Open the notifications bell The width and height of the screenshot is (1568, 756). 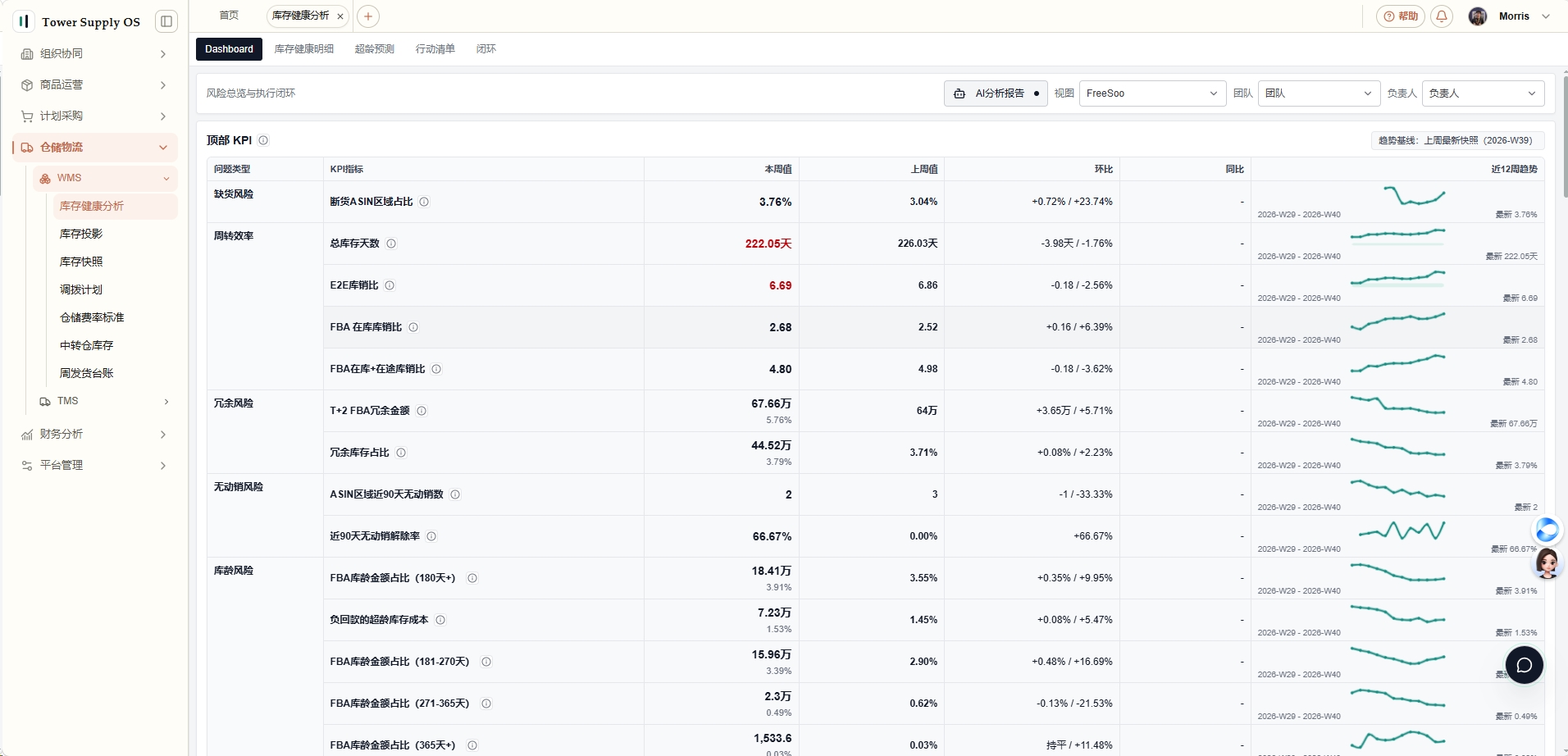(x=1442, y=16)
